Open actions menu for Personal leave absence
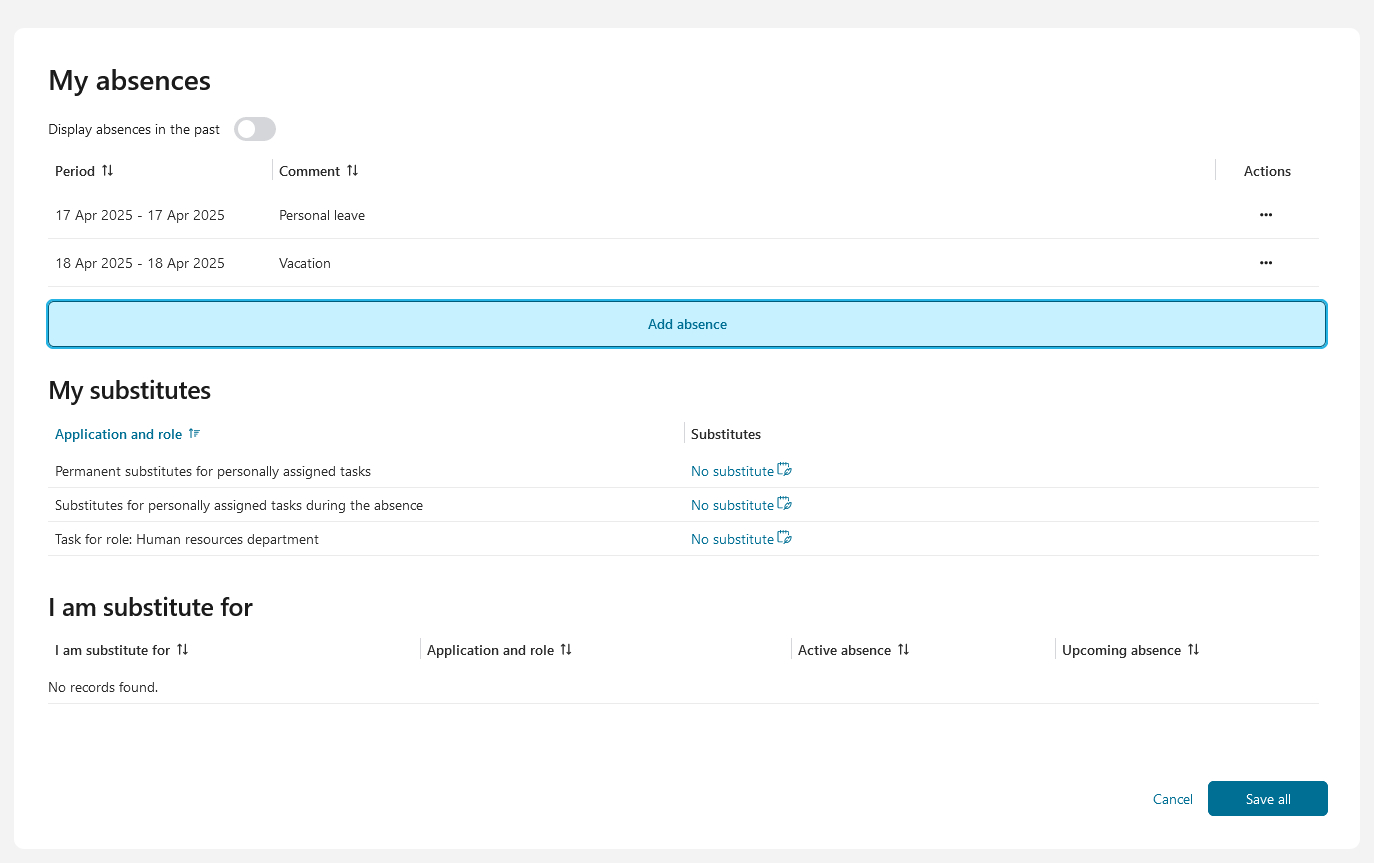The image size is (1374, 863). click(1266, 215)
